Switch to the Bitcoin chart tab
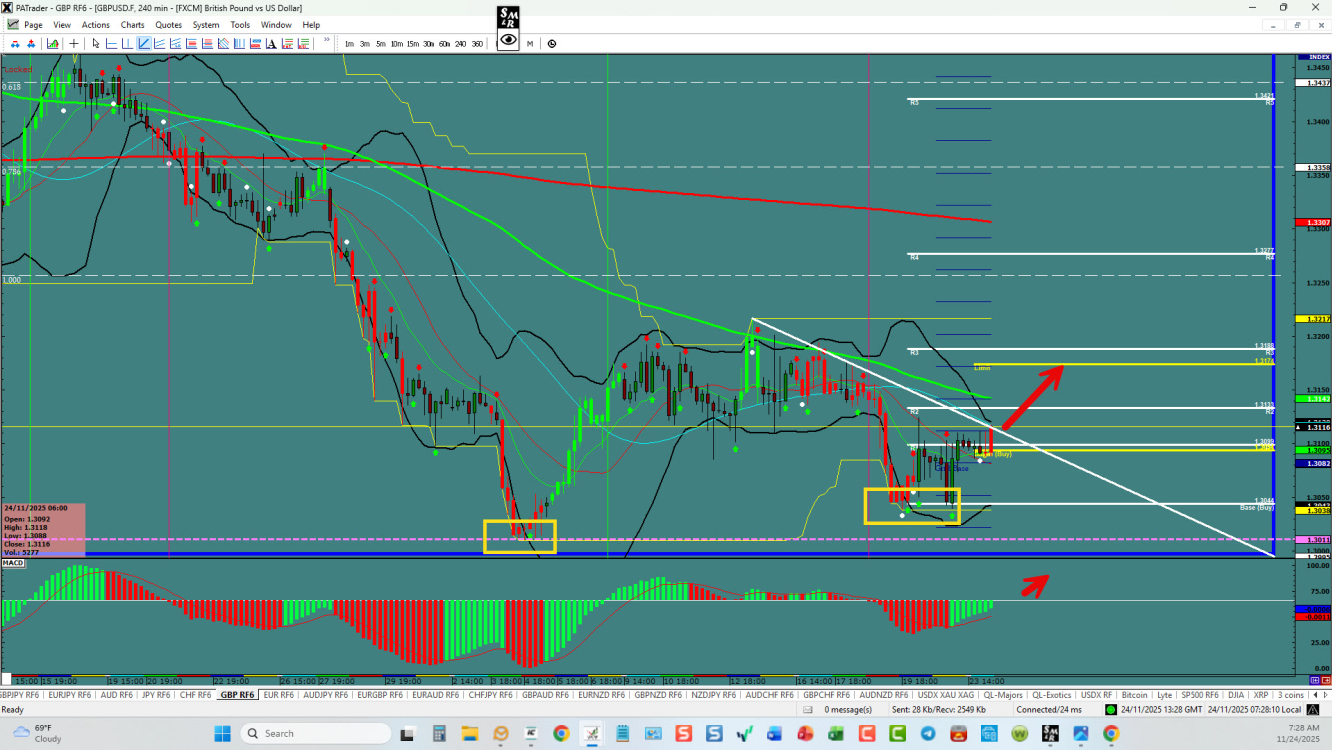This screenshot has height=750, width=1332. [1134, 695]
